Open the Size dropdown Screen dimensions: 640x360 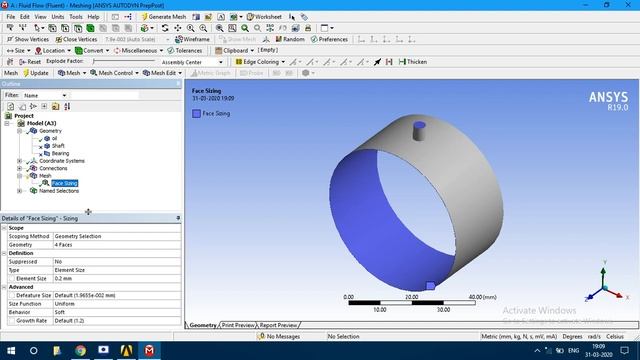(18, 50)
